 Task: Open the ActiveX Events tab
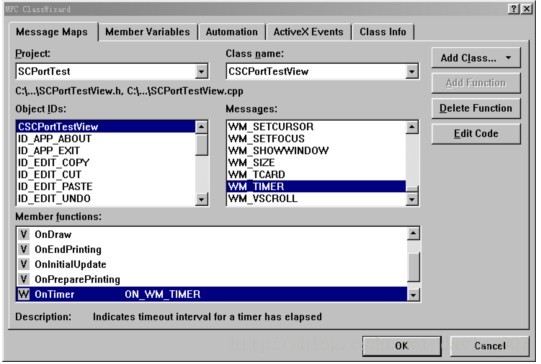click(x=308, y=32)
